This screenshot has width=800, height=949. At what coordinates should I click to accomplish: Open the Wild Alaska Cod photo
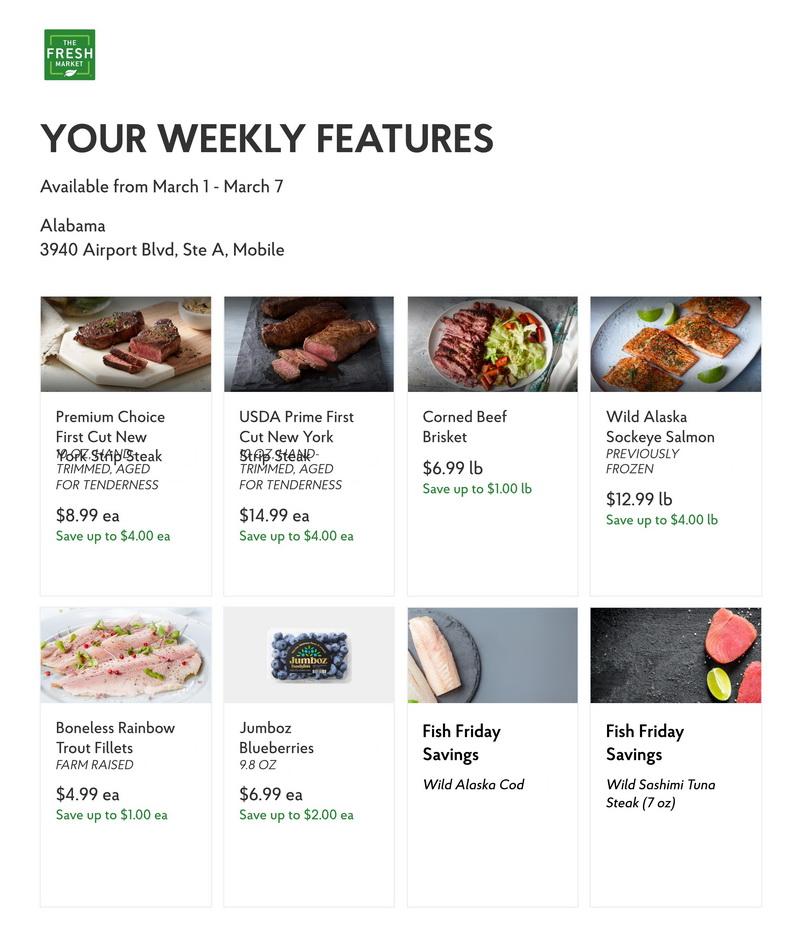[x=493, y=655]
